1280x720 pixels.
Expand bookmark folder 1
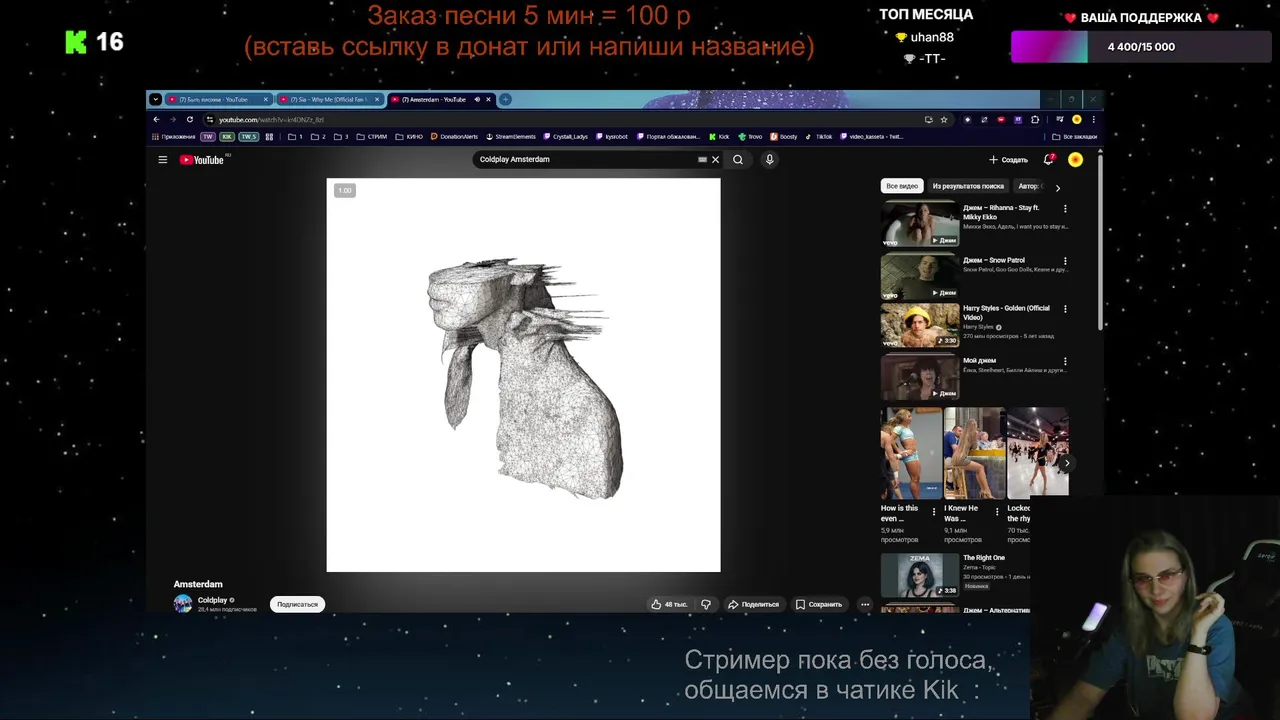[296, 136]
